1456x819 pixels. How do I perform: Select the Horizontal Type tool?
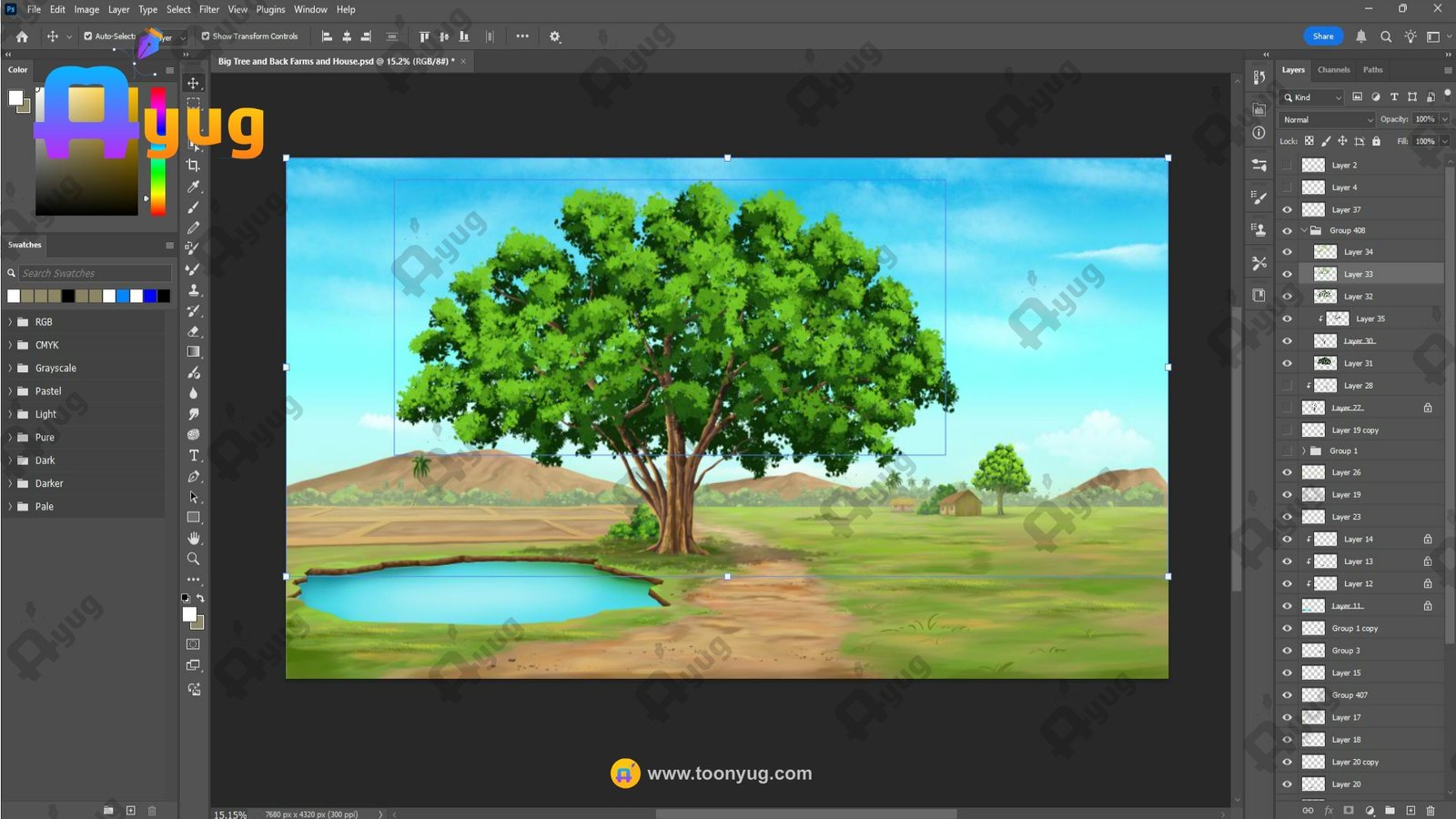(193, 456)
